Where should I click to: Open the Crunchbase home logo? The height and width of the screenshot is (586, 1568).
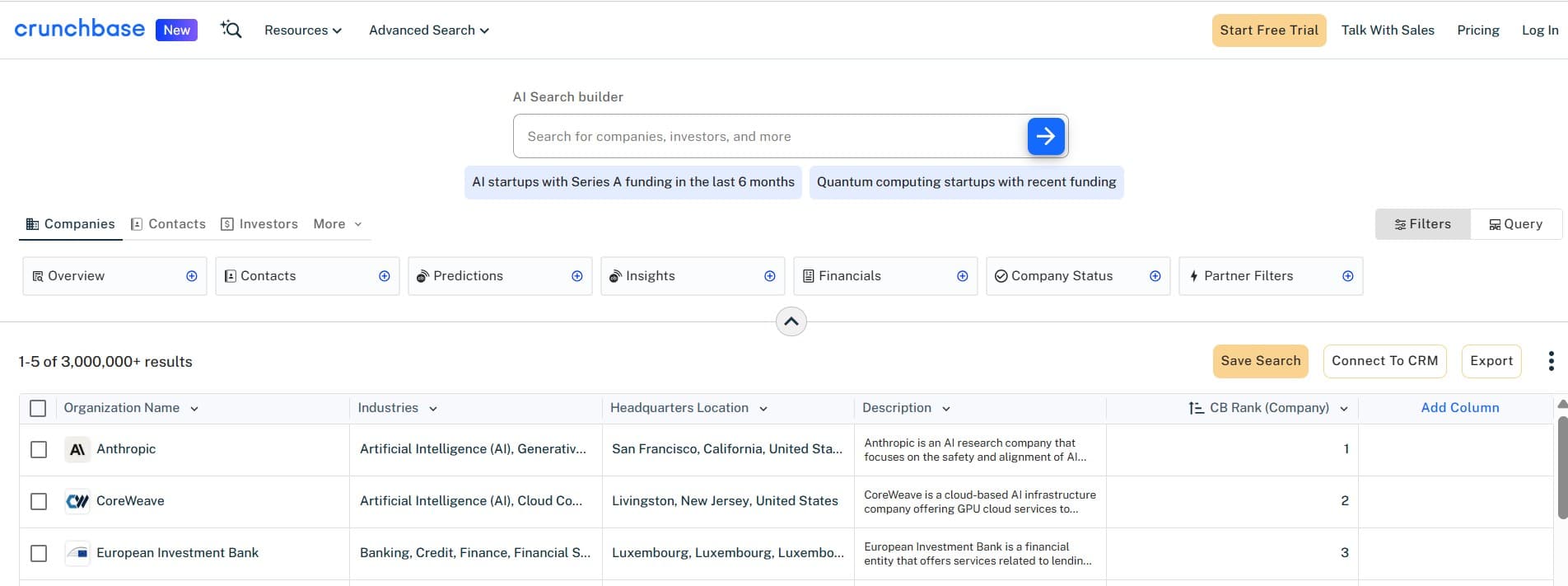80,29
